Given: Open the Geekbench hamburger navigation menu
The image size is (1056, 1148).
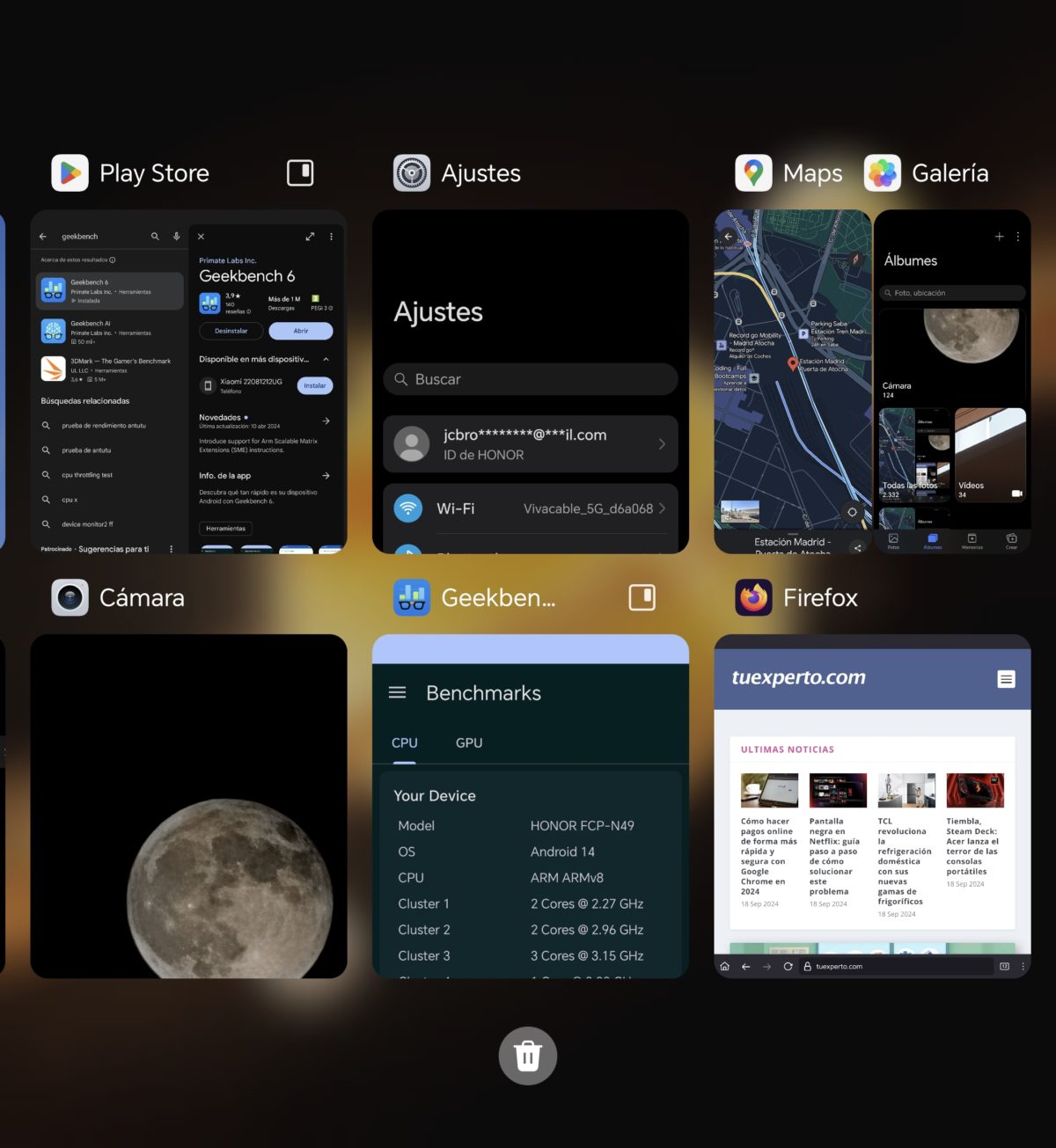Looking at the screenshot, I should [x=397, y=692].
